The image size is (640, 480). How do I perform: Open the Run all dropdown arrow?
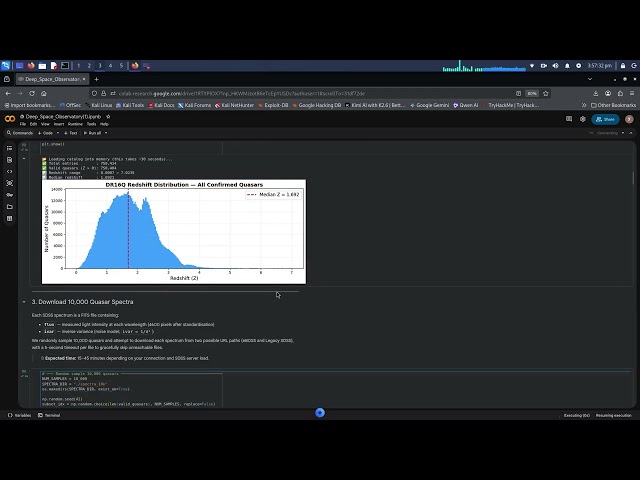(x=106, y=133)
